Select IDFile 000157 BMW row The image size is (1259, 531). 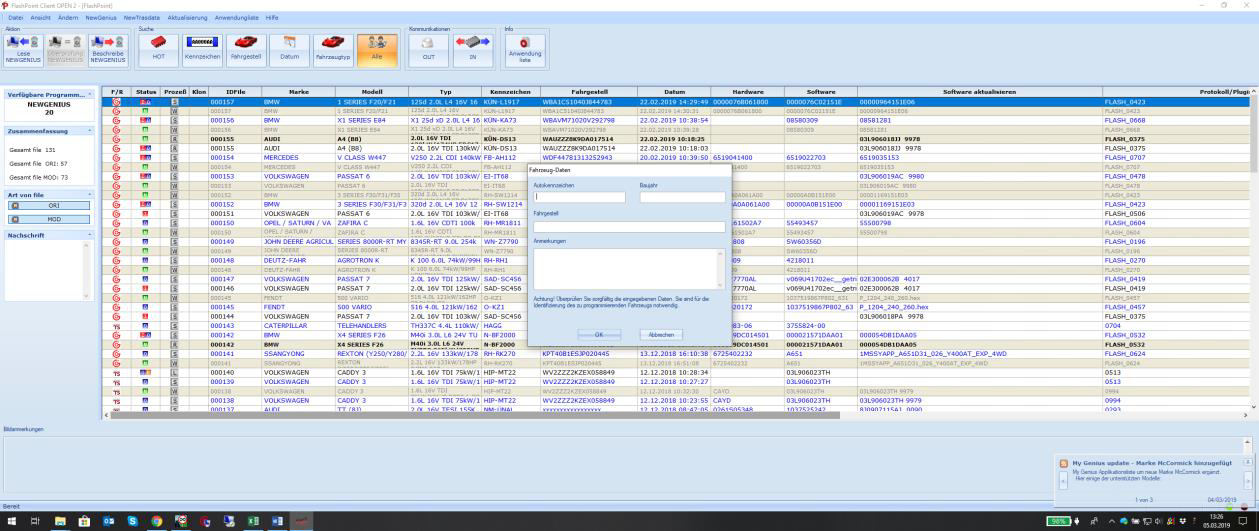tap(678, 101)
